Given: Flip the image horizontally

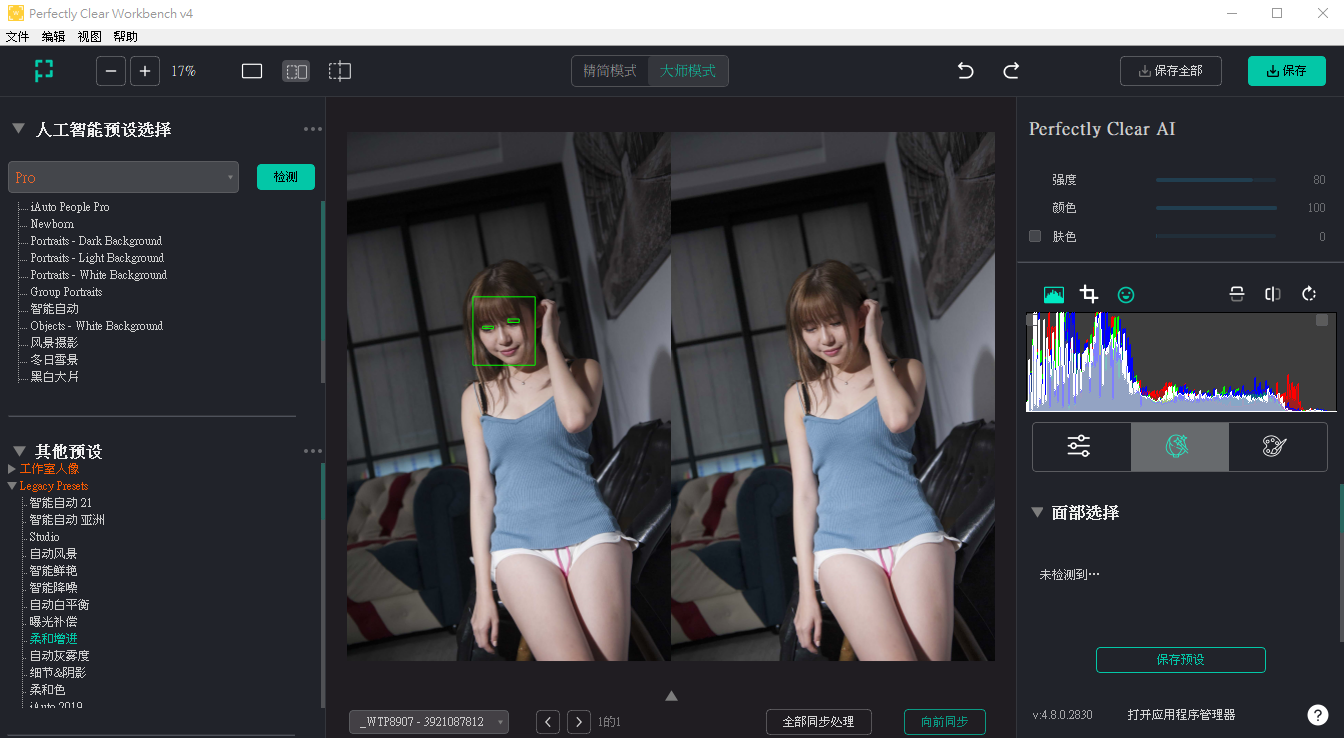Looking at the screenshot, I should [1273, 294].
